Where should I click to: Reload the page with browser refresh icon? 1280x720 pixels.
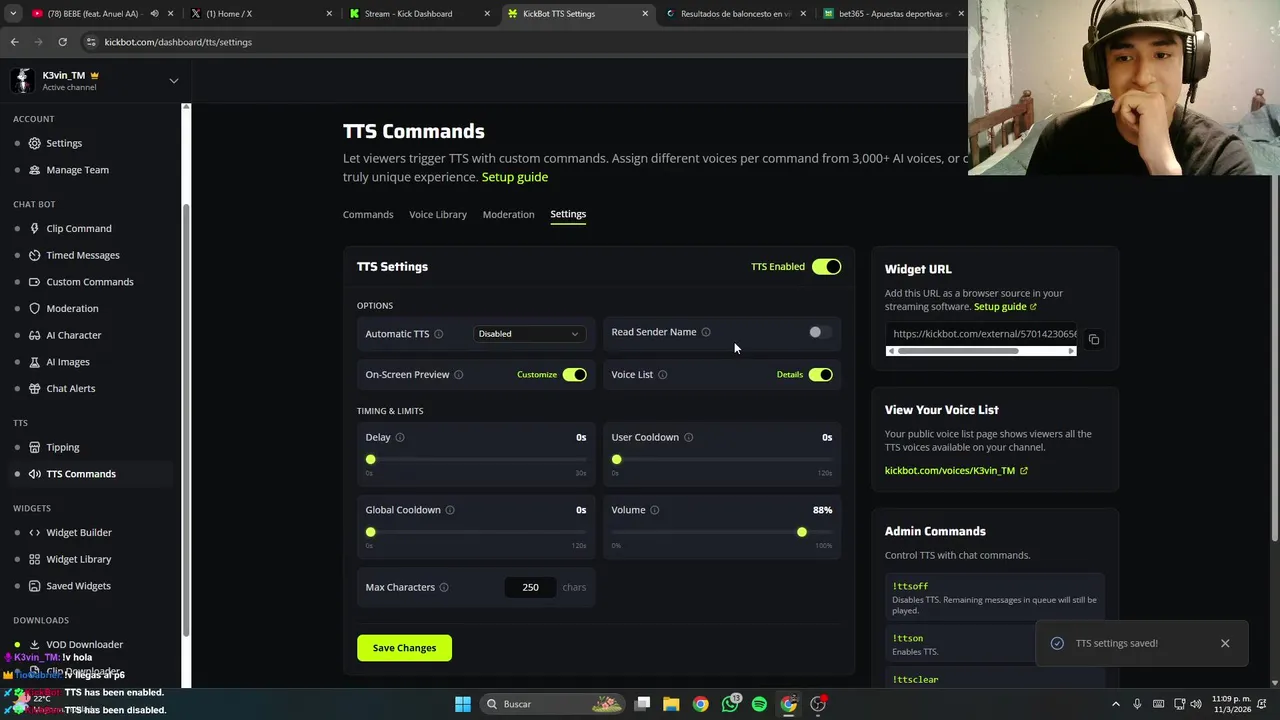(x=62, y=42)
